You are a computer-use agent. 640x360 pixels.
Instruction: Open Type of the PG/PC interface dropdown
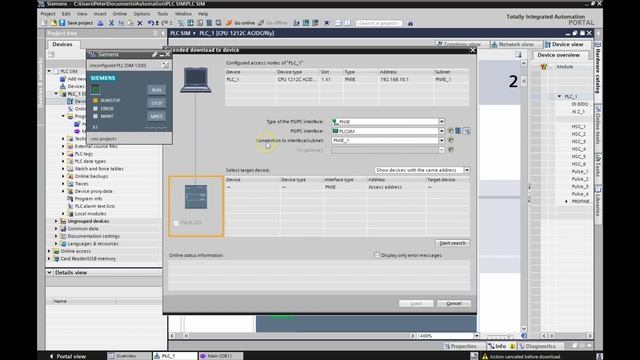point(441,122)
